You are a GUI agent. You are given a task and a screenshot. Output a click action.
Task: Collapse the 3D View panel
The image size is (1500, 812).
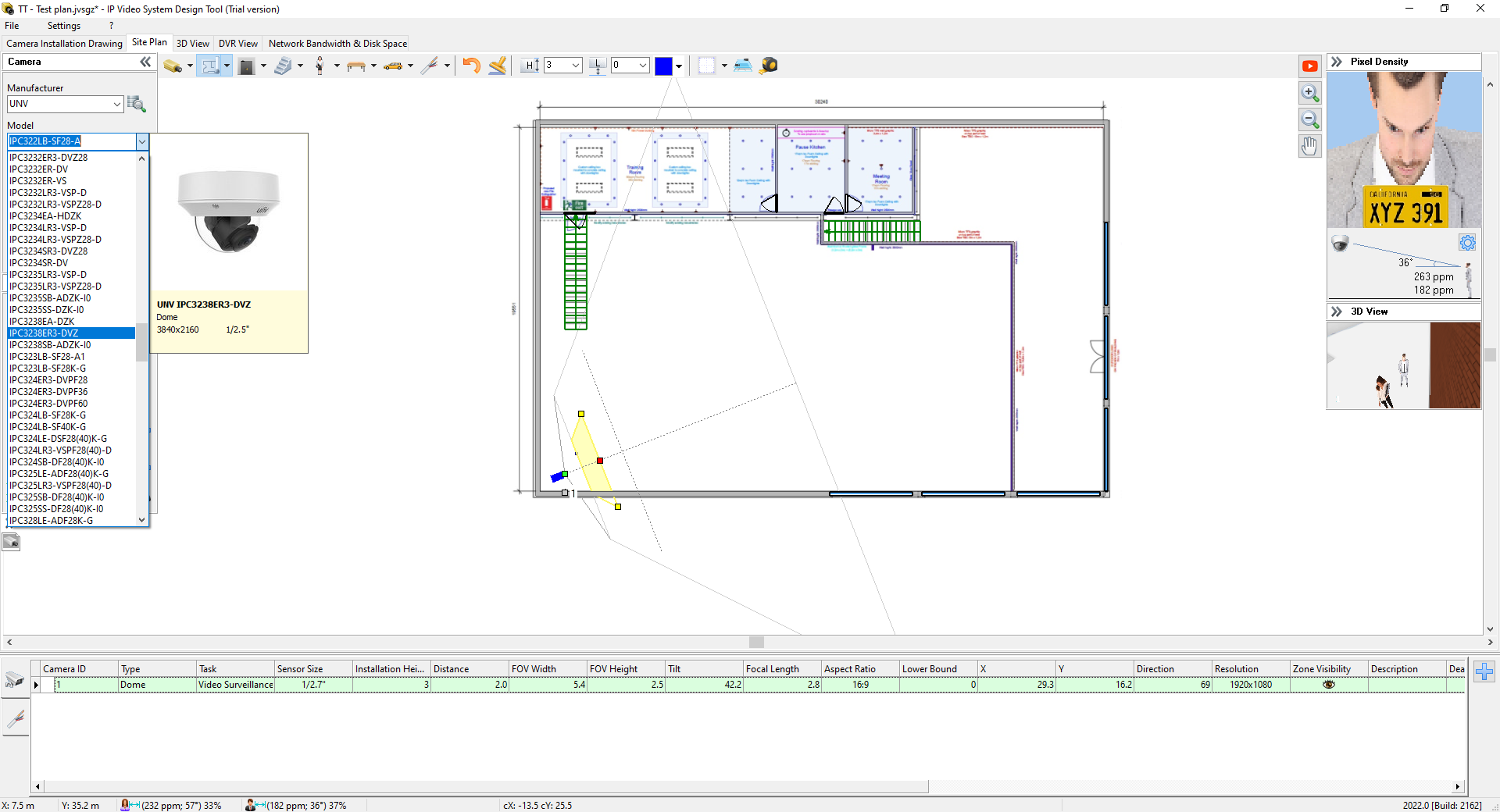[x=1337, y=312]
